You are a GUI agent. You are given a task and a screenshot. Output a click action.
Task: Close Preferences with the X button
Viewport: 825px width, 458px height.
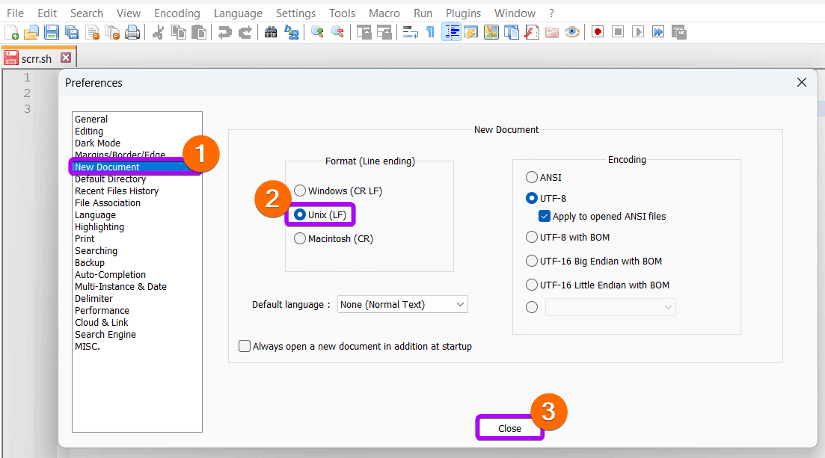click(801, 83)
